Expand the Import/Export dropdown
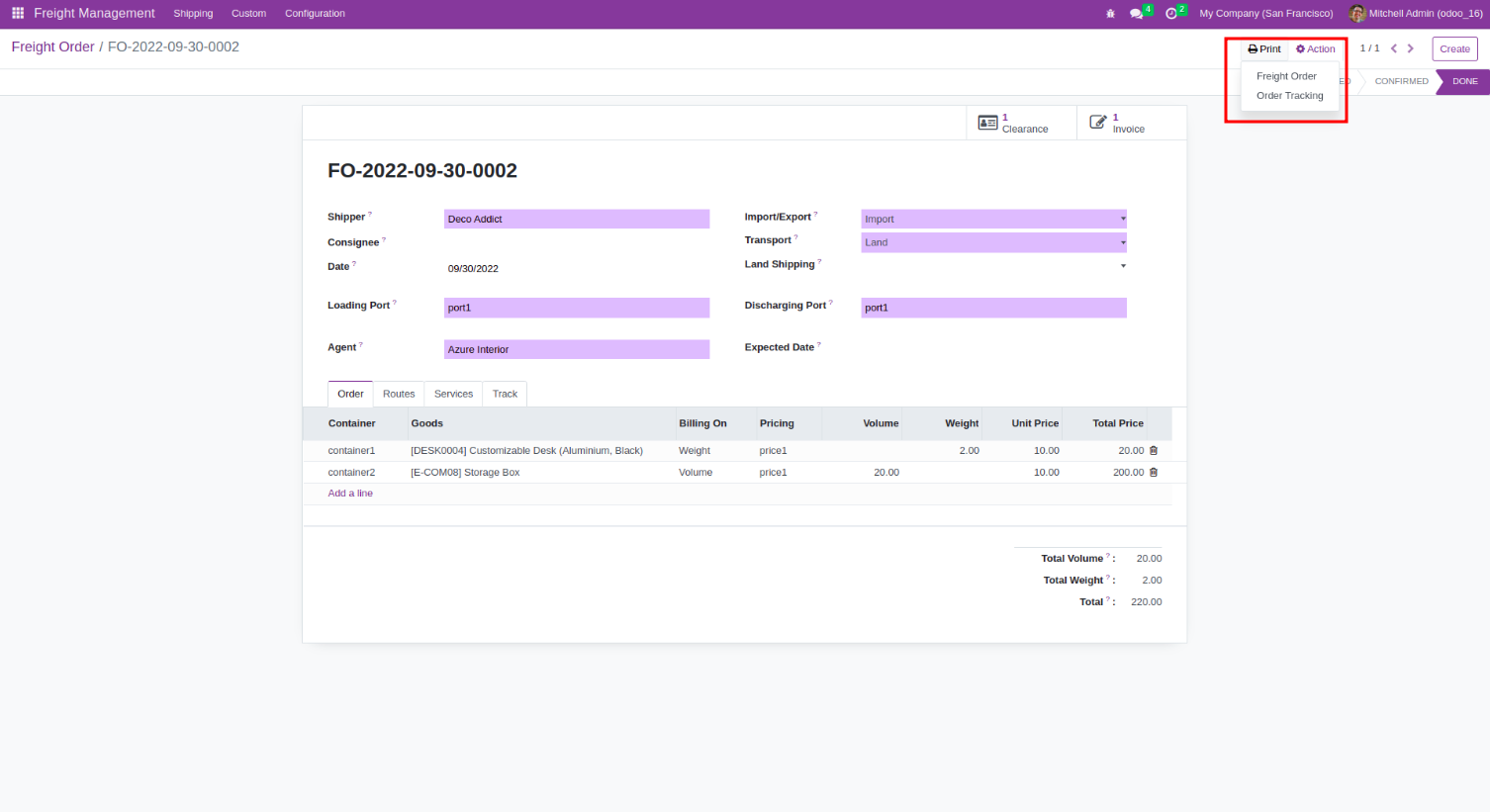This screenshot has height=812, width=1490. coord(1122,219)
